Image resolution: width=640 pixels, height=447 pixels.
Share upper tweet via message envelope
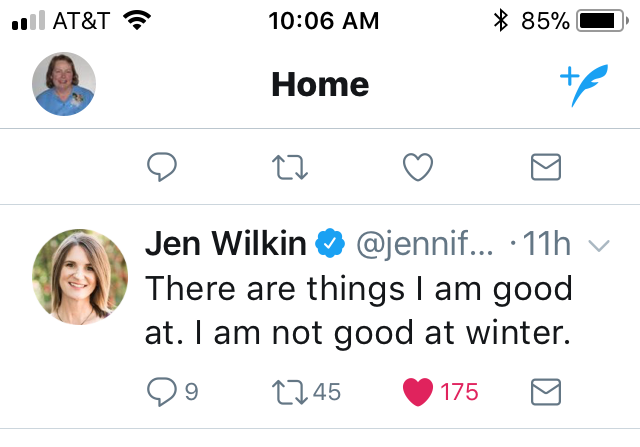point(545,166)
